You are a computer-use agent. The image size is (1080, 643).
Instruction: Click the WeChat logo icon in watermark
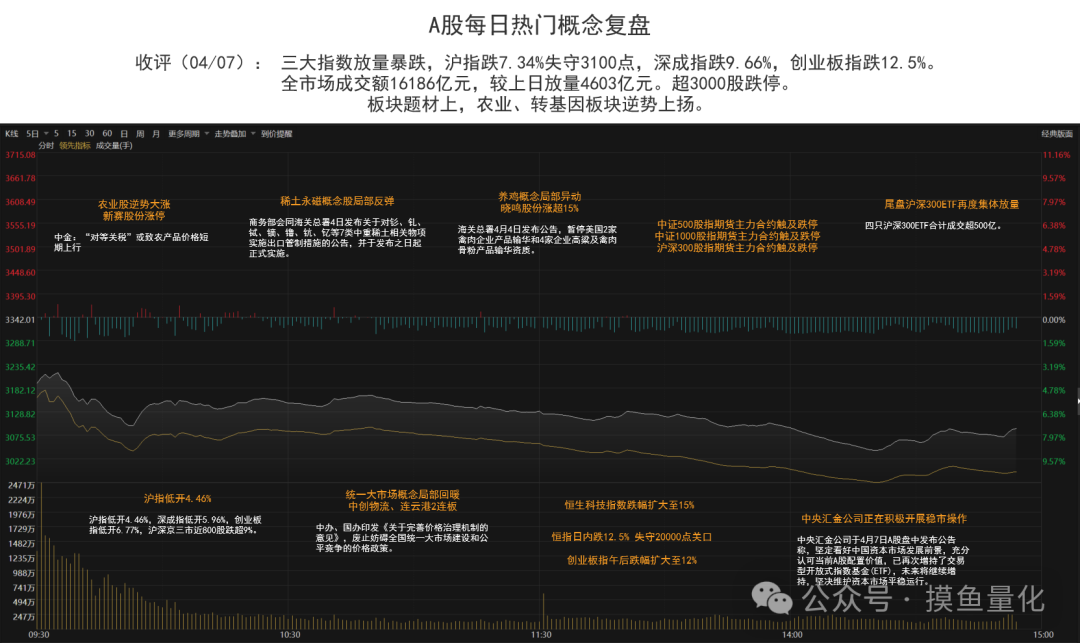click(x=773, y=598)
